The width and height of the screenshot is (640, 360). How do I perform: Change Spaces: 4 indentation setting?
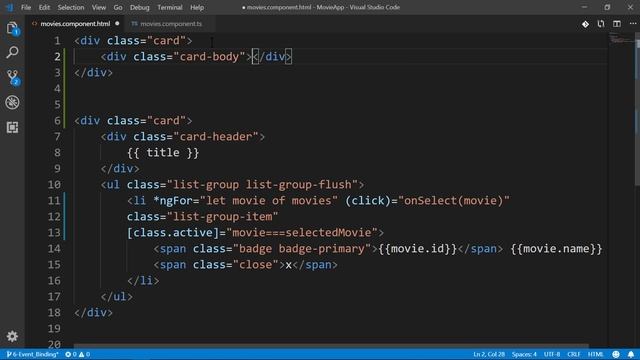tap(524, 354)
